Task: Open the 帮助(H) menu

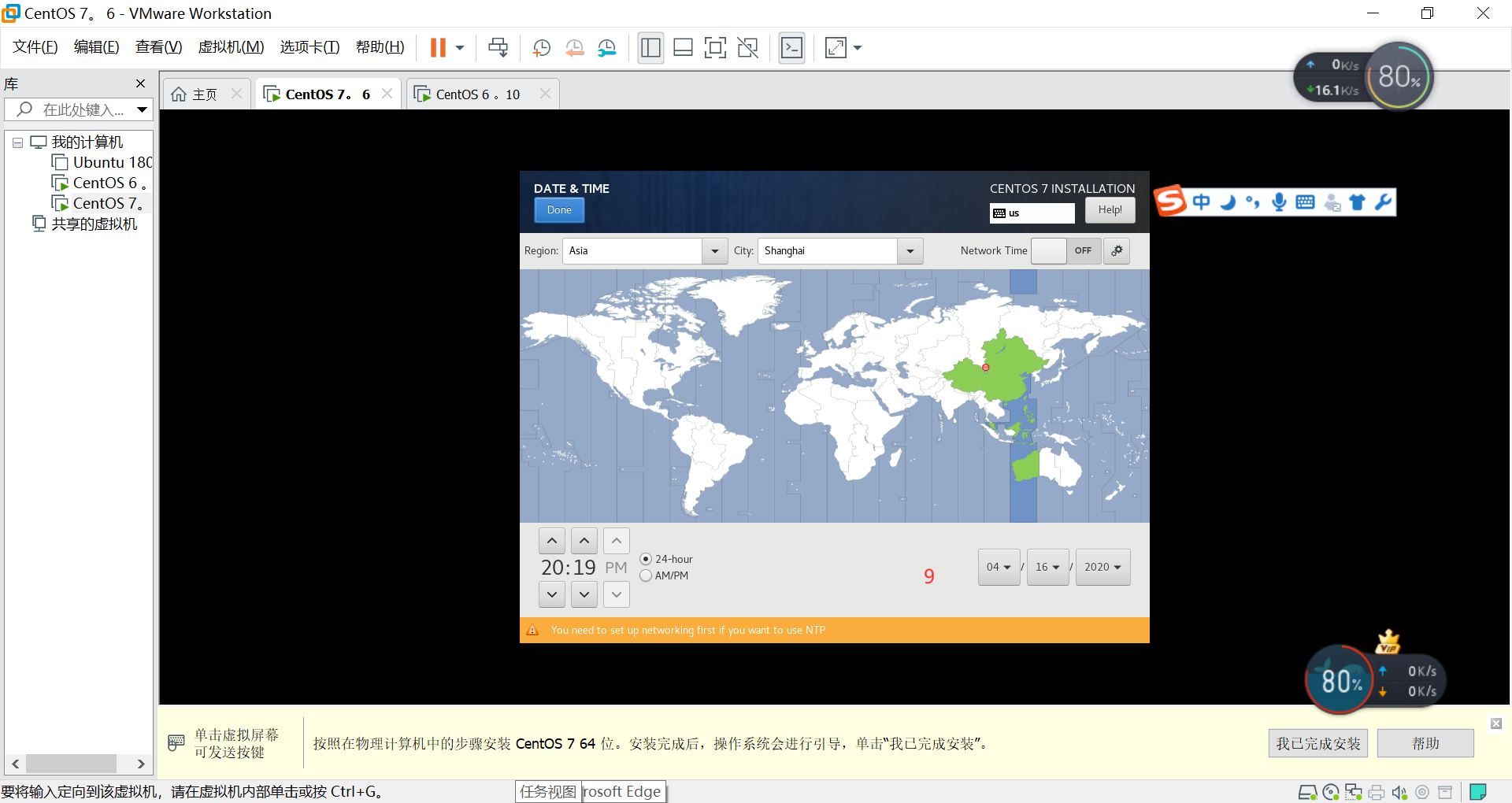Action: 380,47
